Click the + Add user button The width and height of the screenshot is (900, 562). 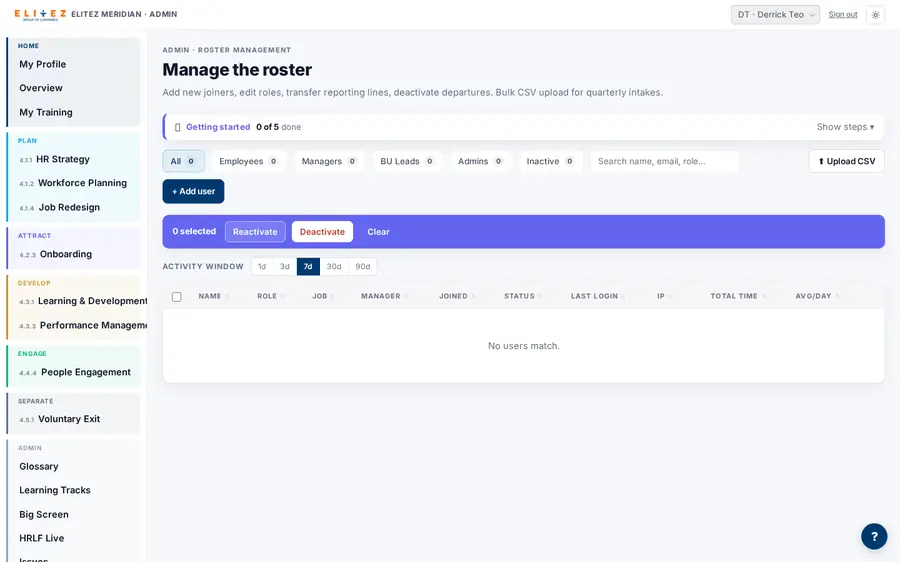193,191
